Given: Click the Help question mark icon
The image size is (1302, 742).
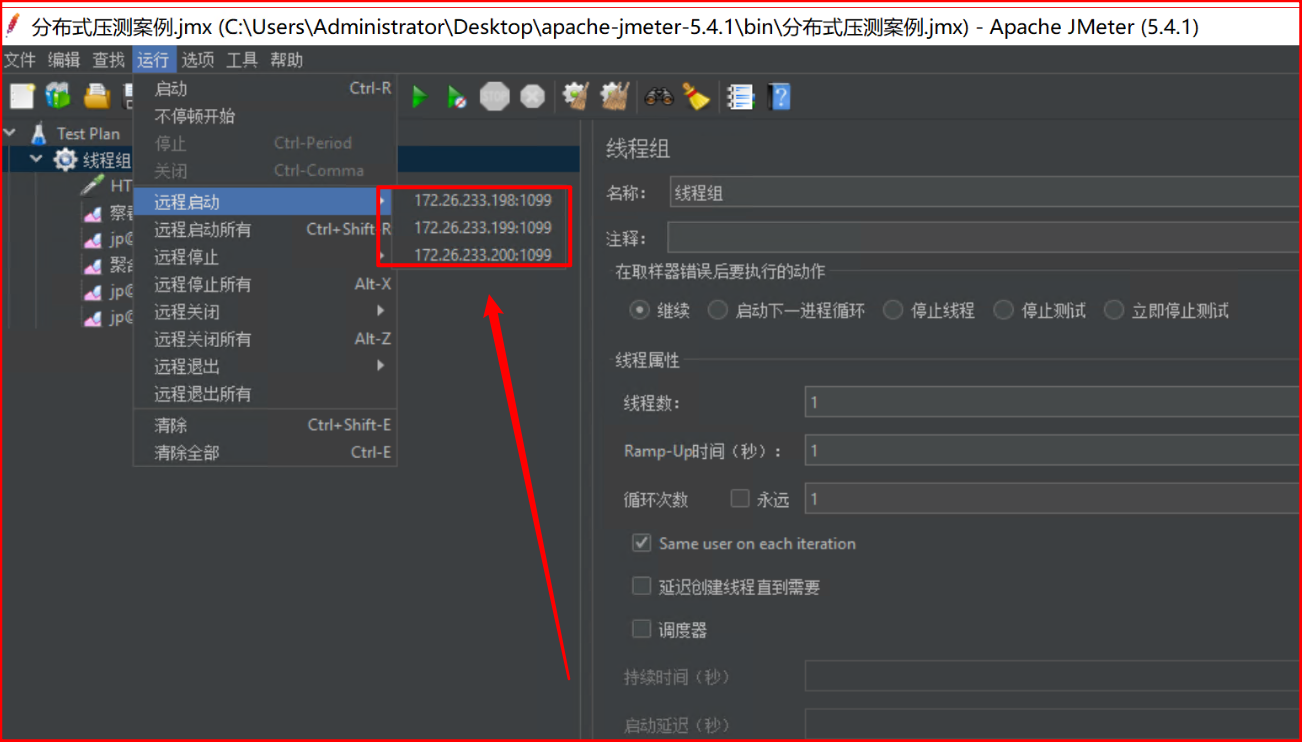Looking at the screenshot, I should (x=779, y=97).
